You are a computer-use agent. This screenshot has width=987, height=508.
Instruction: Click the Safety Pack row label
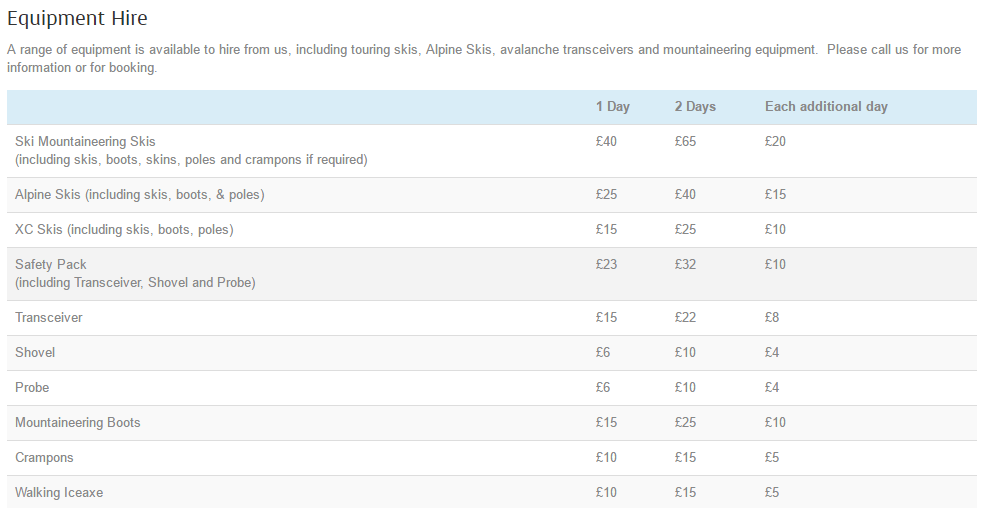[x=51, y=265]
